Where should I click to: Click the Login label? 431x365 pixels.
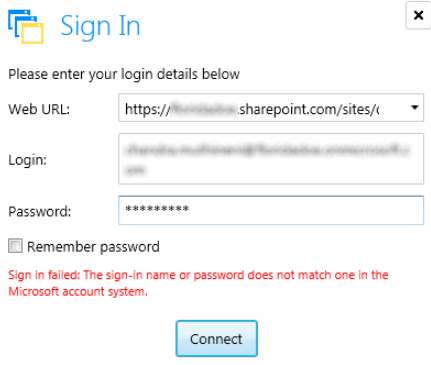27,160
